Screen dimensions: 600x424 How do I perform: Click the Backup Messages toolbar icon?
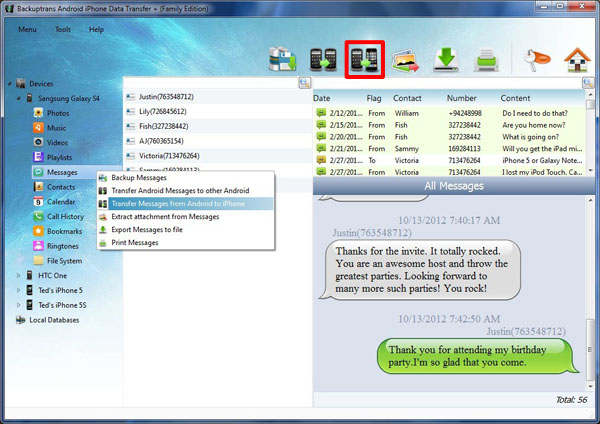click(x=282, y=59)
